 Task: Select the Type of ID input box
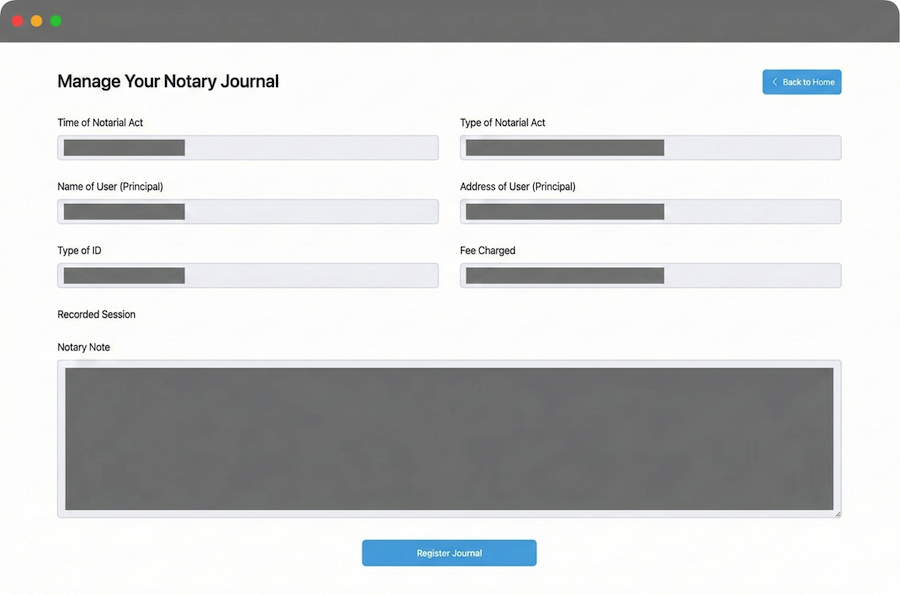pos(247,276)
